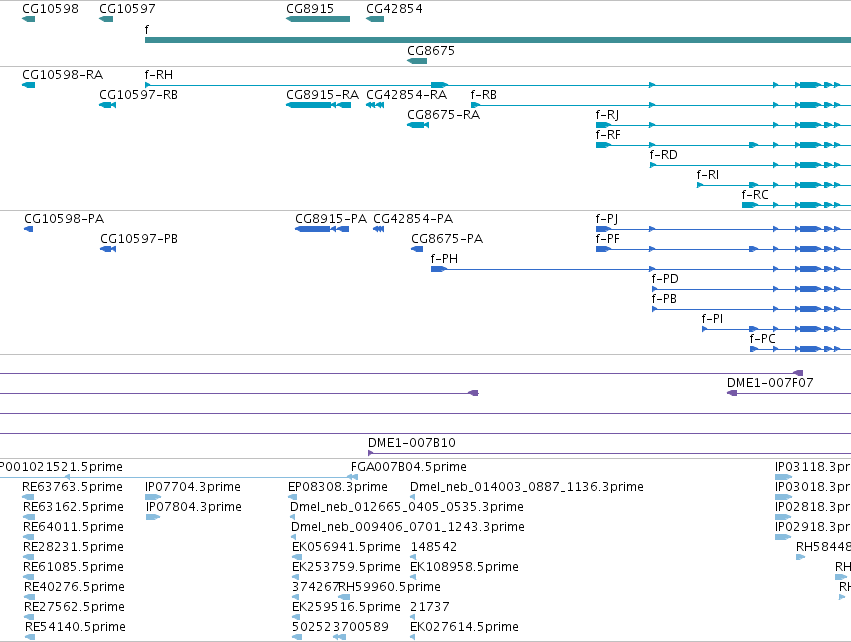This screenshot has height=642, width=851.
Task: Select the 148542 EST label
Action: click(434, 547)
